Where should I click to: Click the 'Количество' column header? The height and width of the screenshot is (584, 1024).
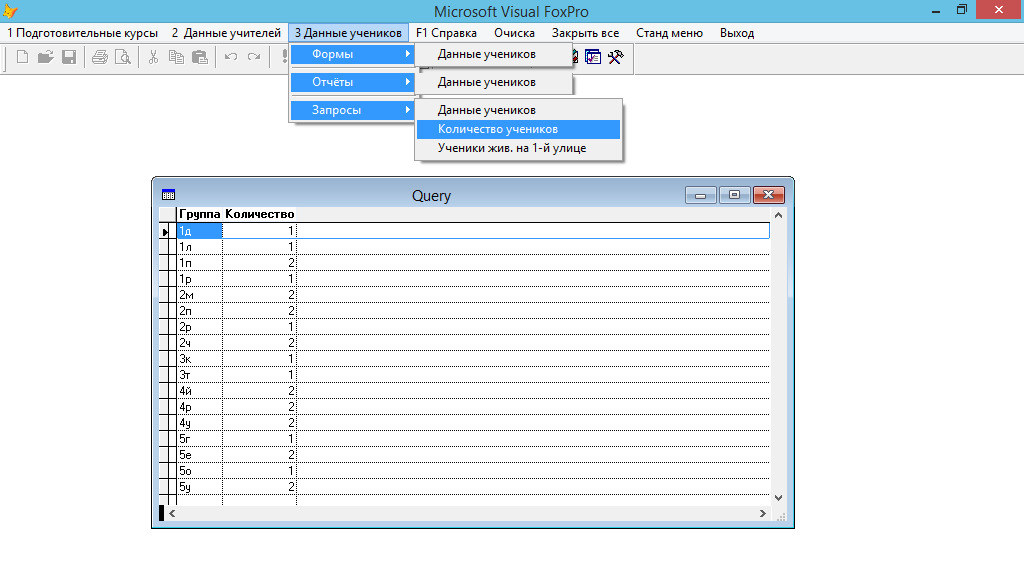(x=259, y=214)
